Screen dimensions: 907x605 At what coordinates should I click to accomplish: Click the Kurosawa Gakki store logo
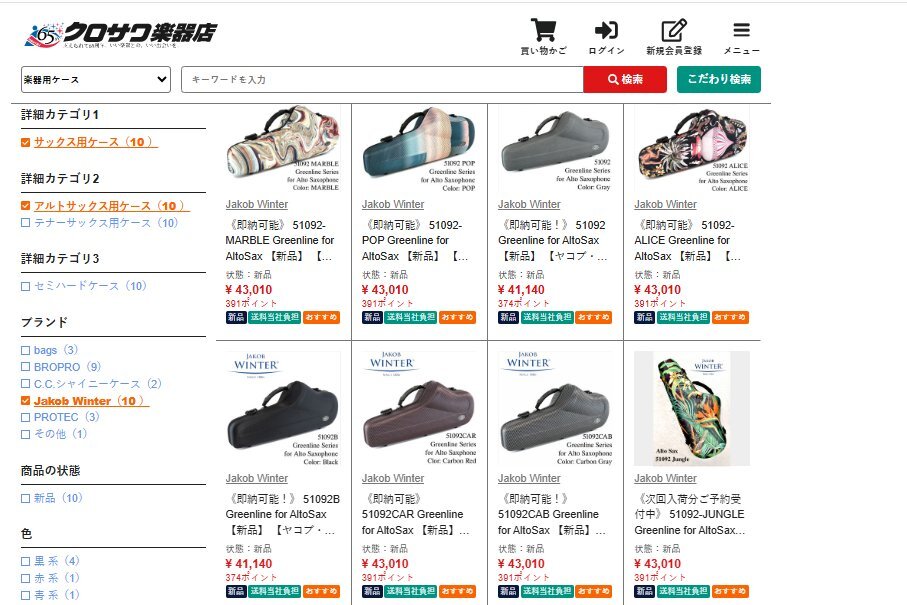[120, 35]
